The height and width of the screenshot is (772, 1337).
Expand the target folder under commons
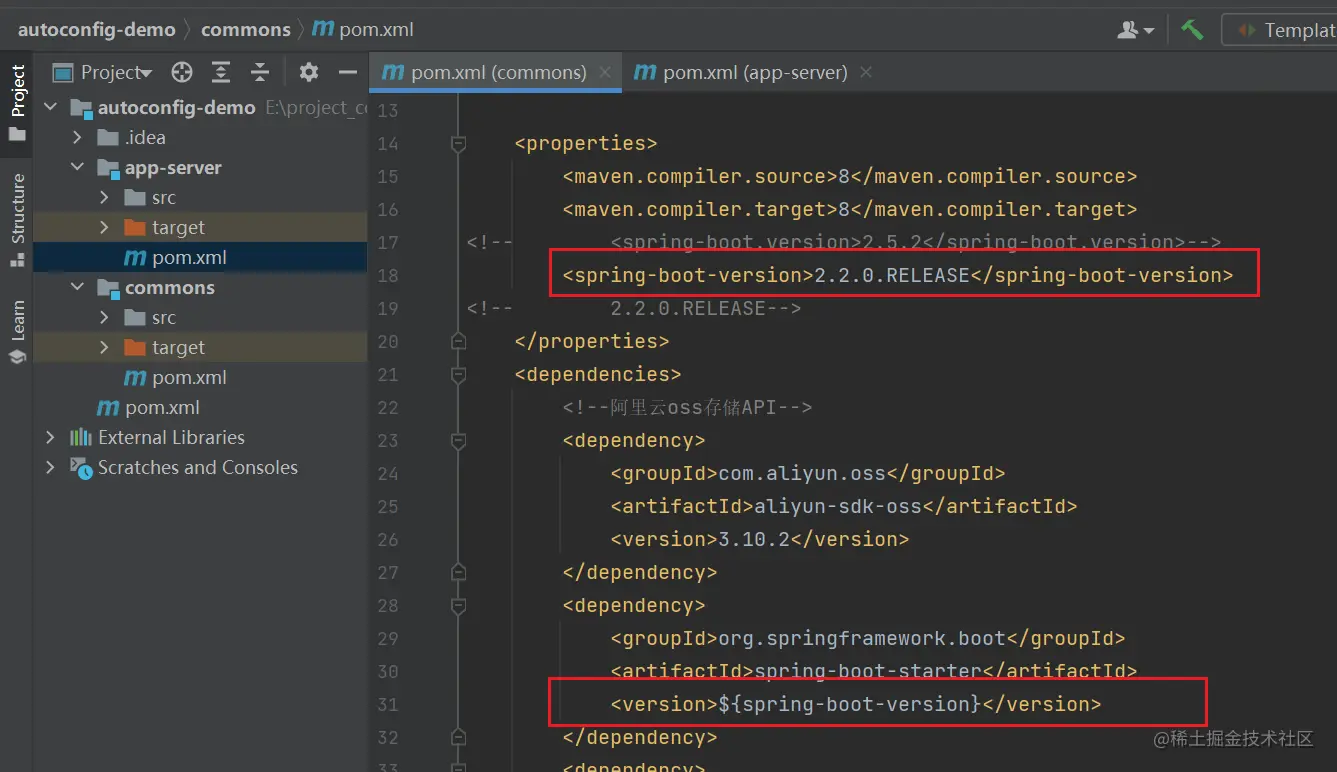[104, 347]
